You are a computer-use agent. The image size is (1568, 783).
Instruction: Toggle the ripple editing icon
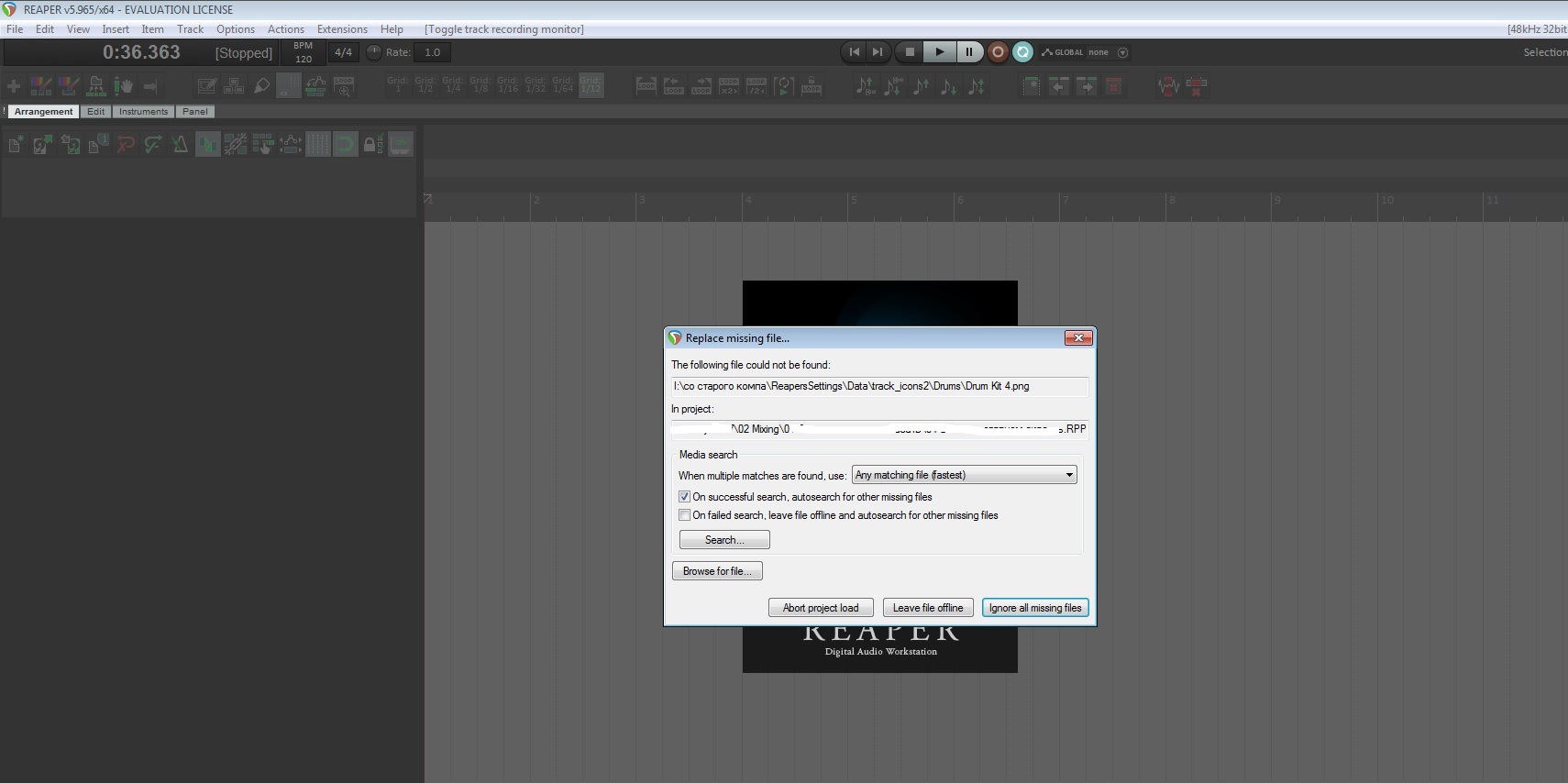(262, 144)
